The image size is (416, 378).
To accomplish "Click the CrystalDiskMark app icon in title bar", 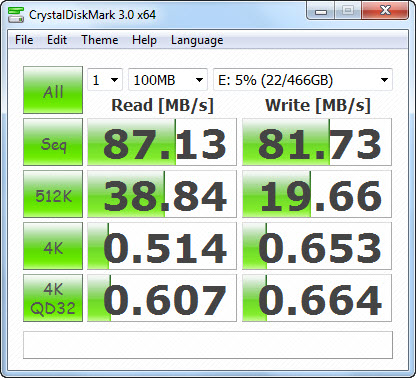I will (16, 14).
